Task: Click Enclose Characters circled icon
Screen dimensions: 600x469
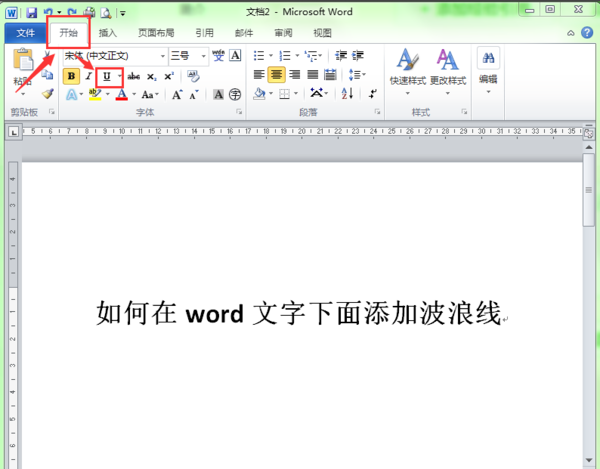Action: pos(235,94)
